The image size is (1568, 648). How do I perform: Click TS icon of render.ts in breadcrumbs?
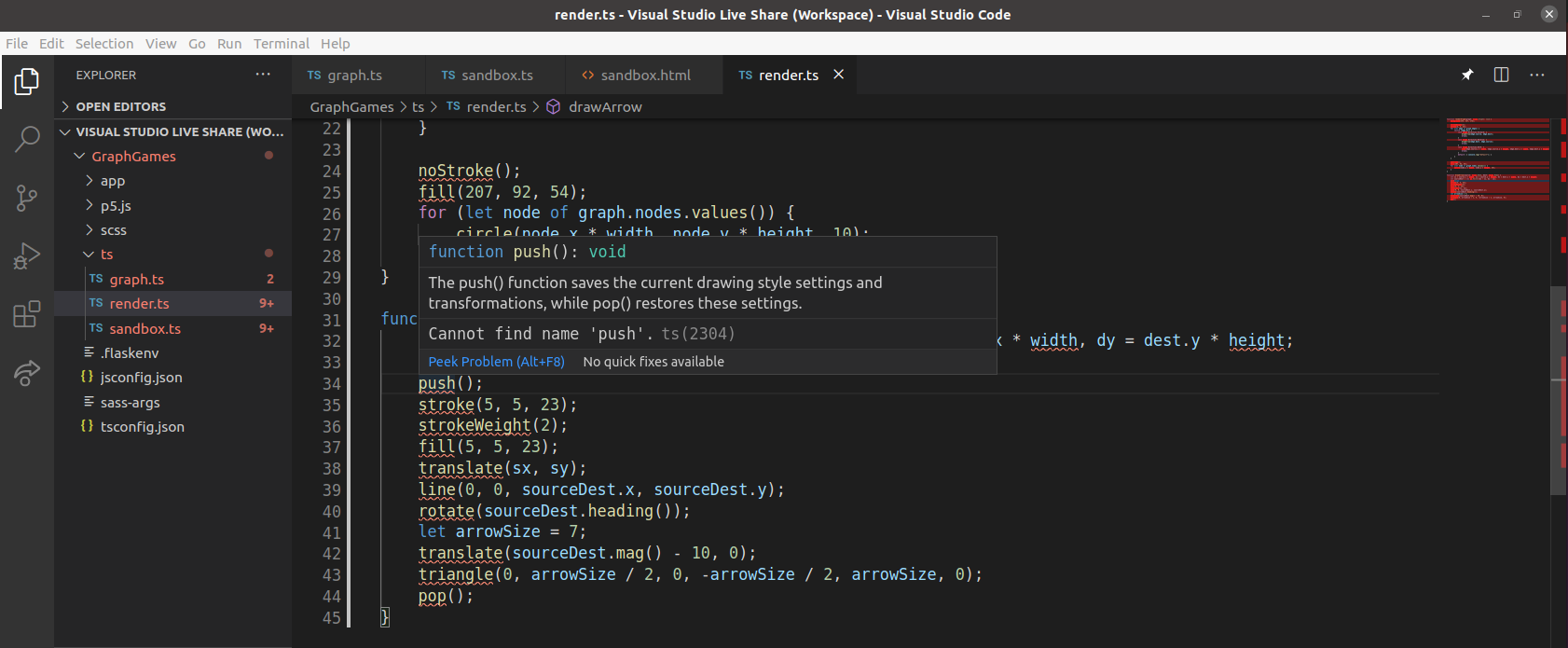pos(453,106)
